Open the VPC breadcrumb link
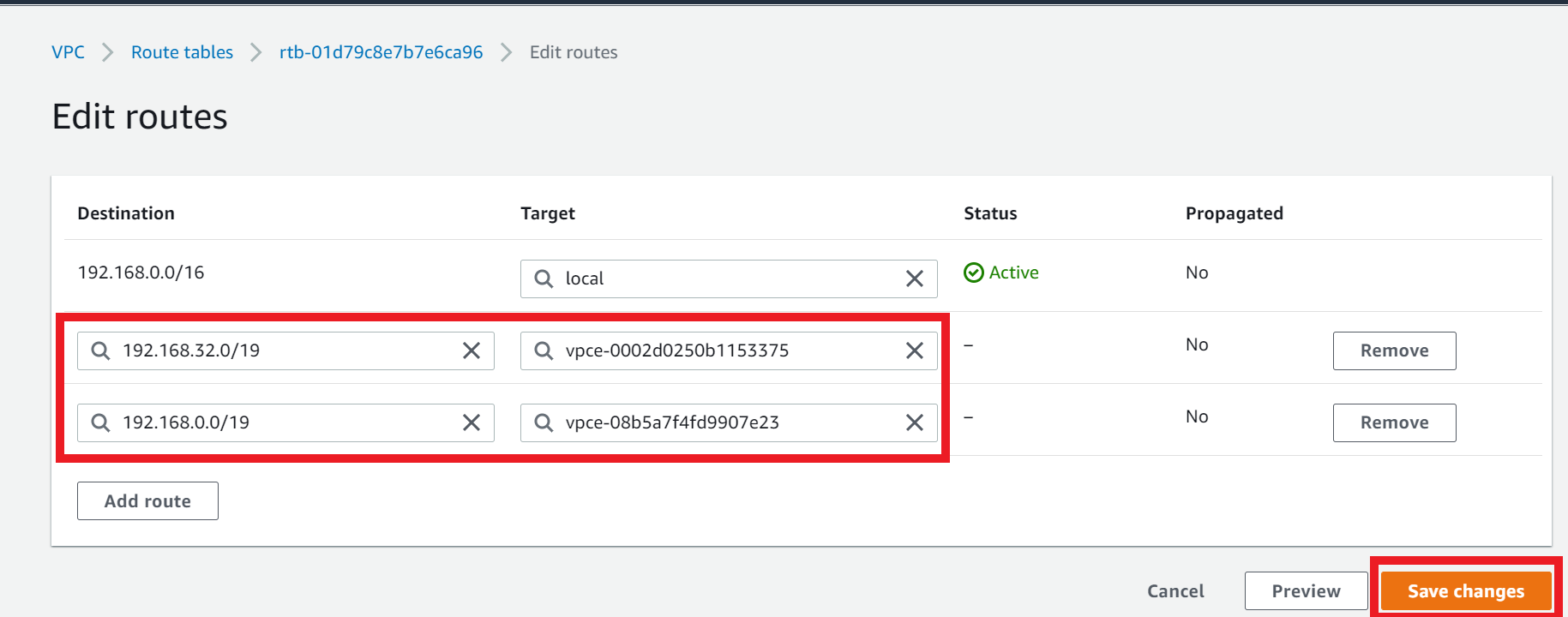 pyautogui.click(x=68, y=52)
